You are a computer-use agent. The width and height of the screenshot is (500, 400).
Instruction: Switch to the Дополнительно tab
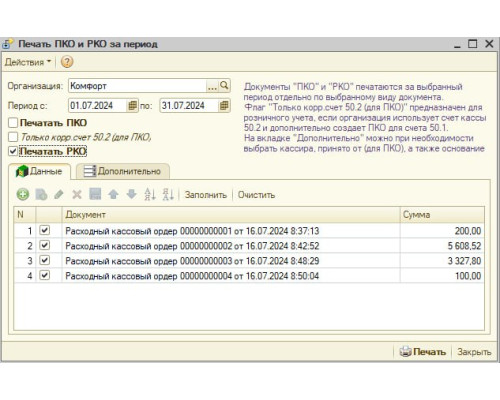click(x=123, y=171)
